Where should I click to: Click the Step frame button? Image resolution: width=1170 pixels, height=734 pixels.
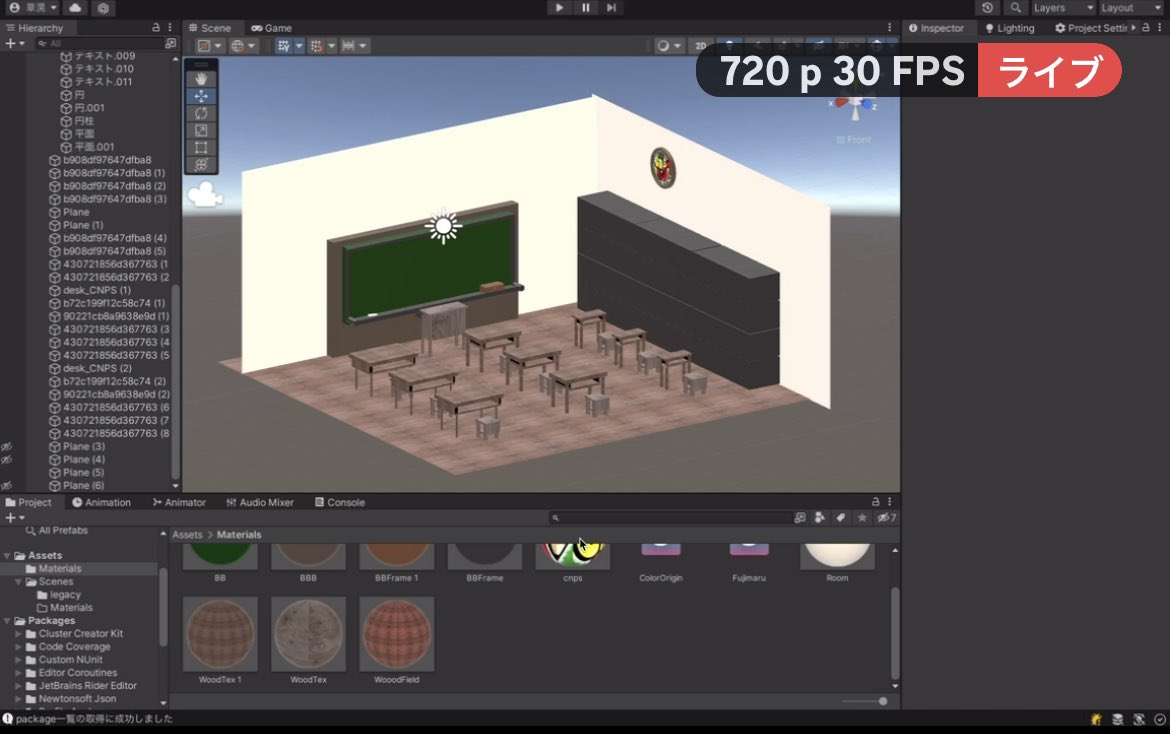[x=611, y=7]
